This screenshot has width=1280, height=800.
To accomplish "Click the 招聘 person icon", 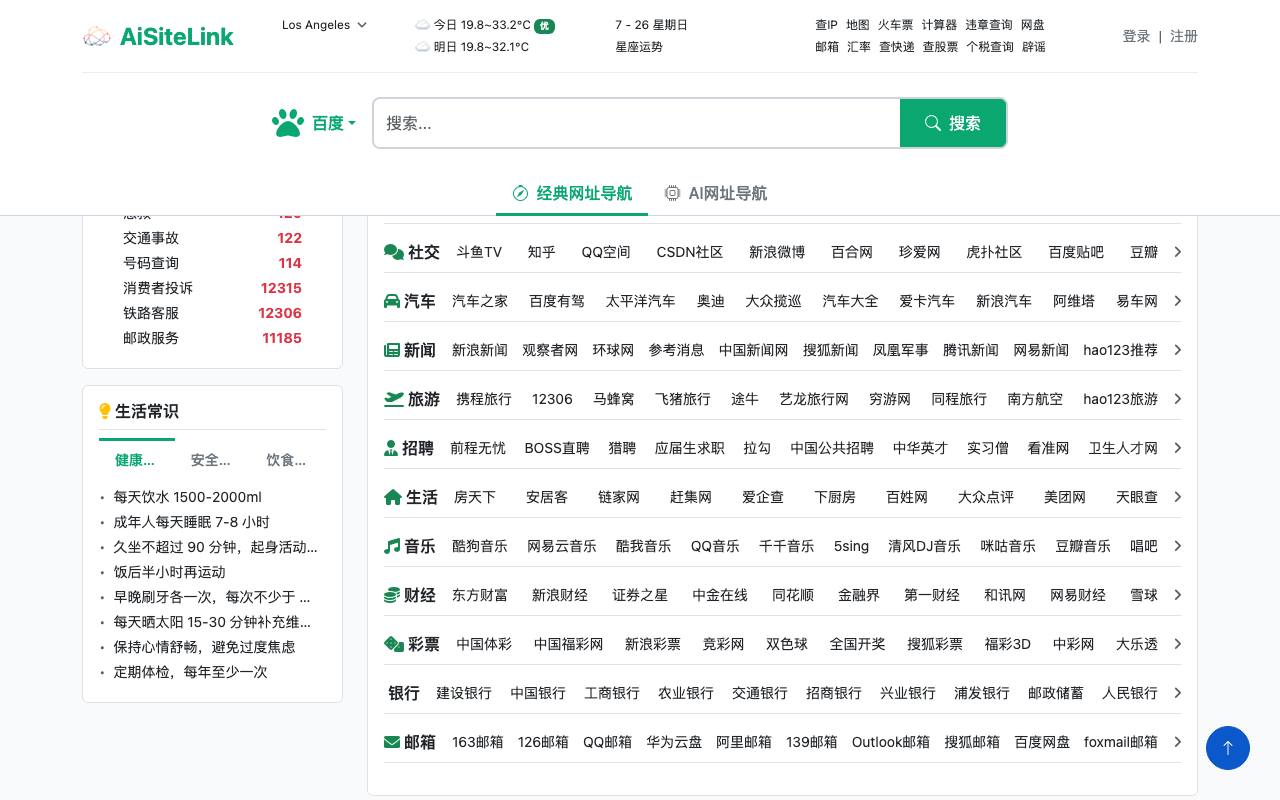I will point(391,448).
